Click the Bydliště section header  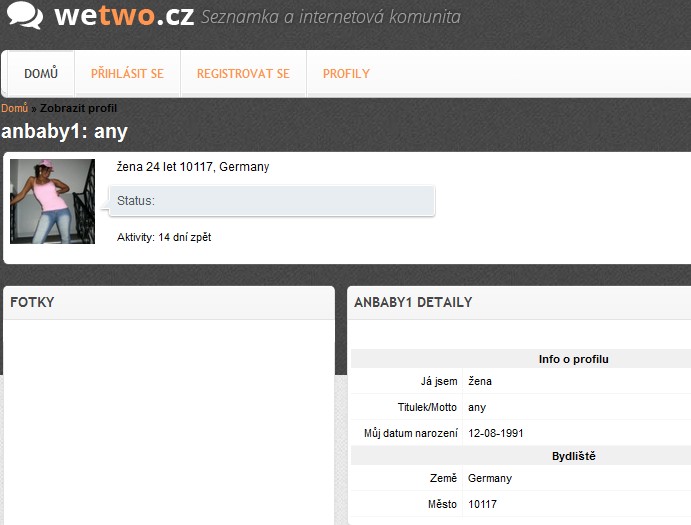(x=573, y=456)
